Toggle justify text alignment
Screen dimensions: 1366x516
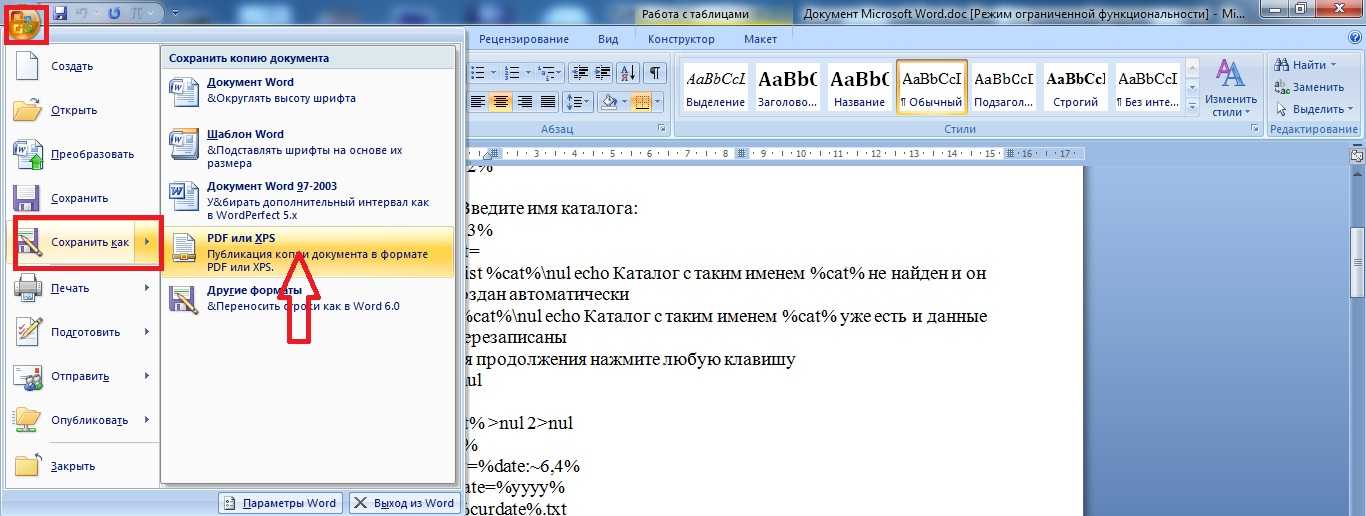click(x=548, y=102)
